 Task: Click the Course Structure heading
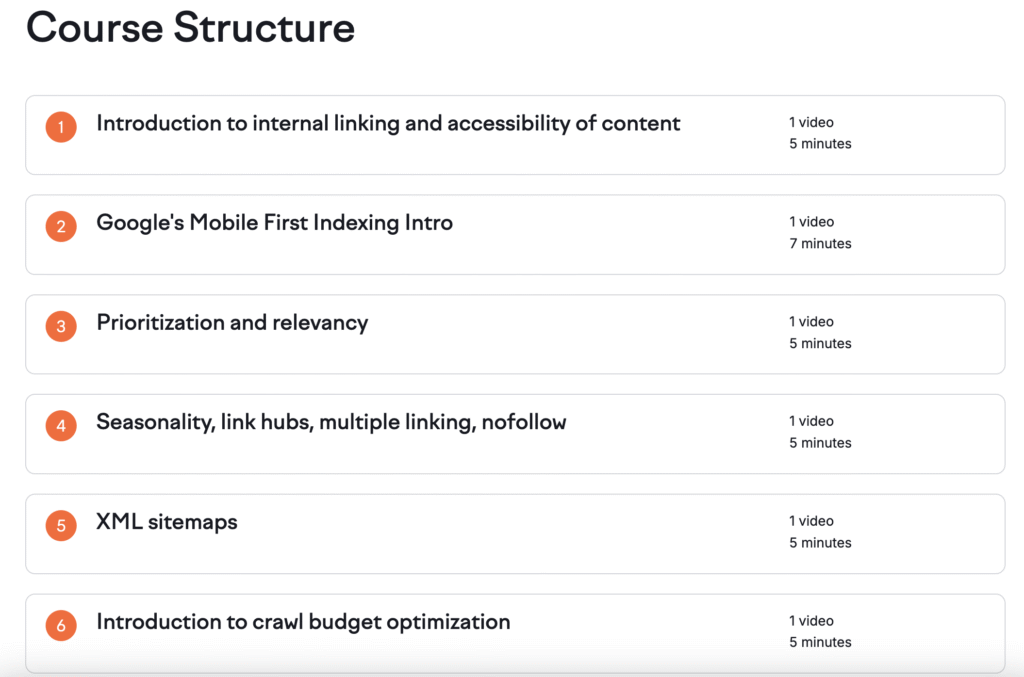tap(191, 27)
